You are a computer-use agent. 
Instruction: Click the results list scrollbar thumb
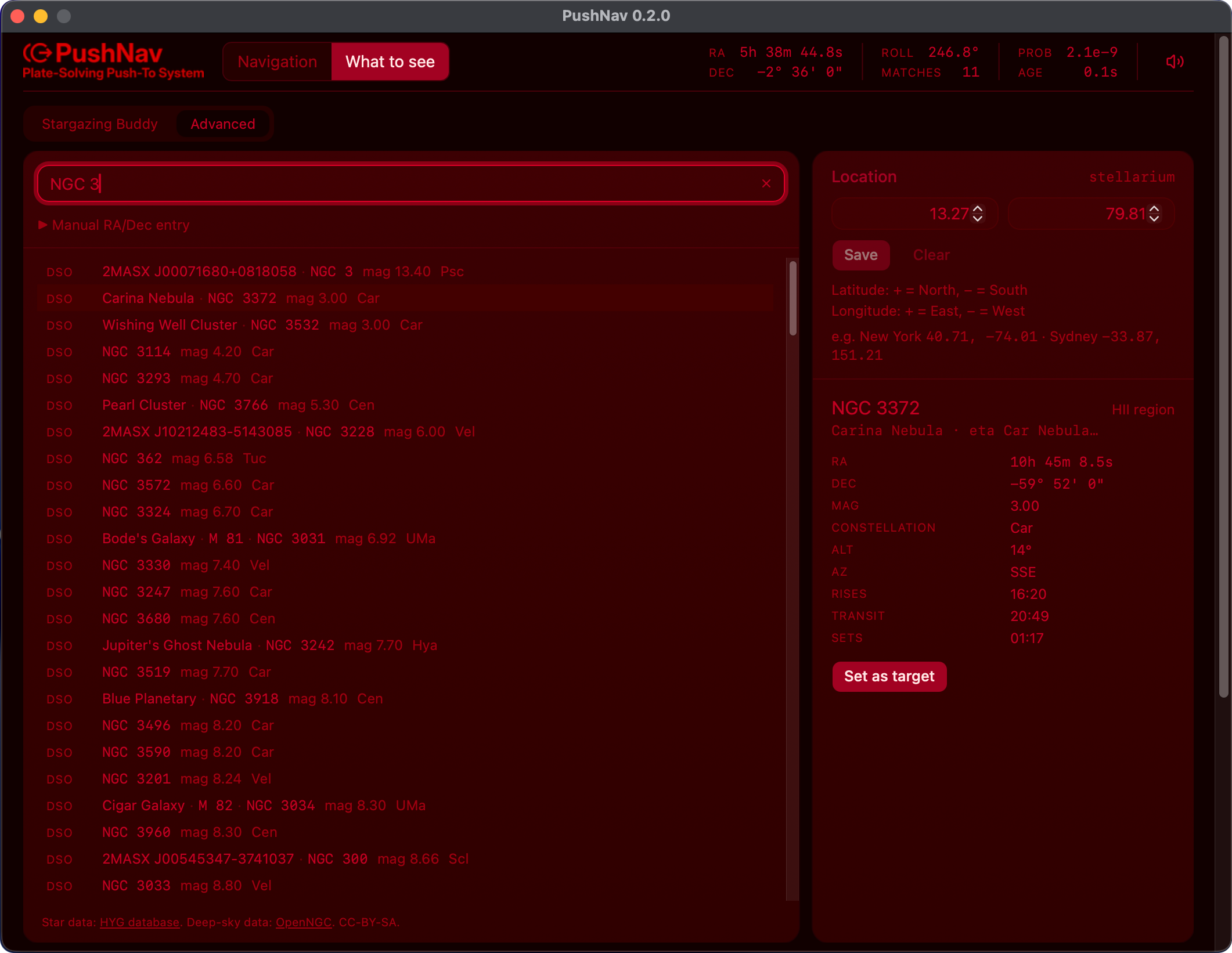[792, 298]
